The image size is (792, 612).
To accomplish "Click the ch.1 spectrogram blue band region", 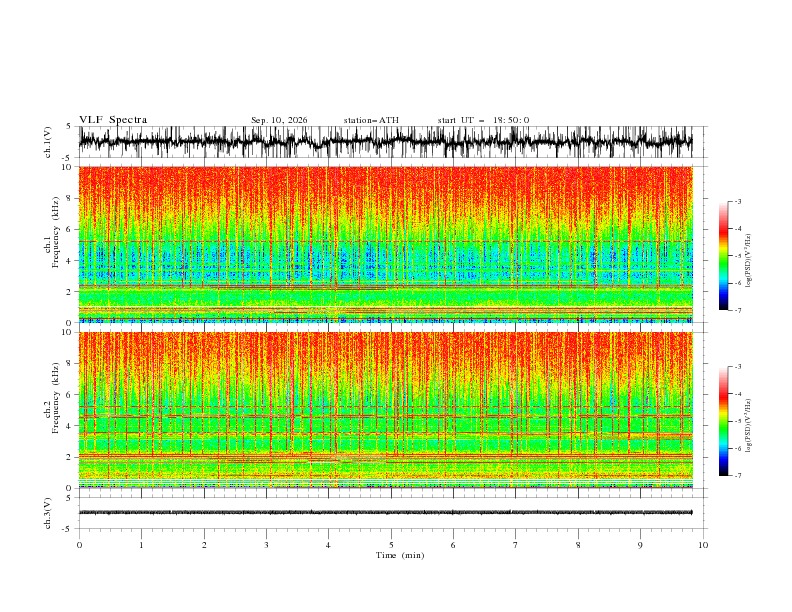I will tap(385, 260).
